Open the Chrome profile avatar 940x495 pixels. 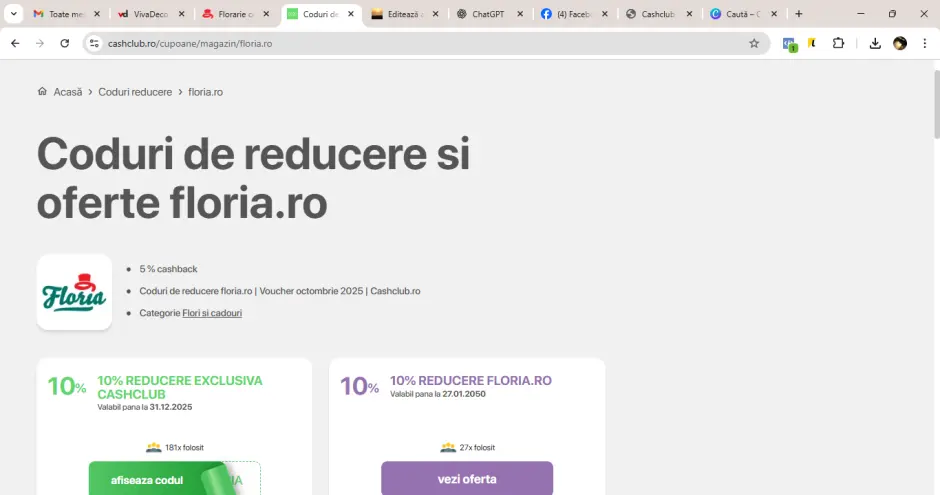click(x=900, y=43)
